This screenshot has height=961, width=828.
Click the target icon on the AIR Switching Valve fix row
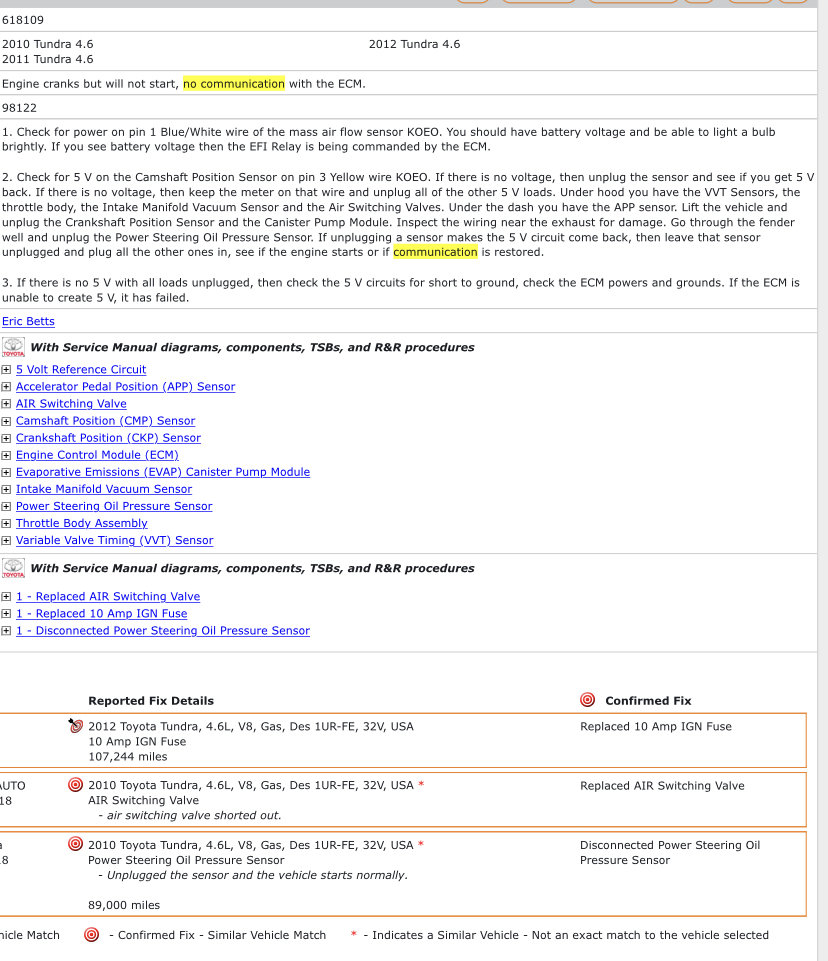[75, 784]
